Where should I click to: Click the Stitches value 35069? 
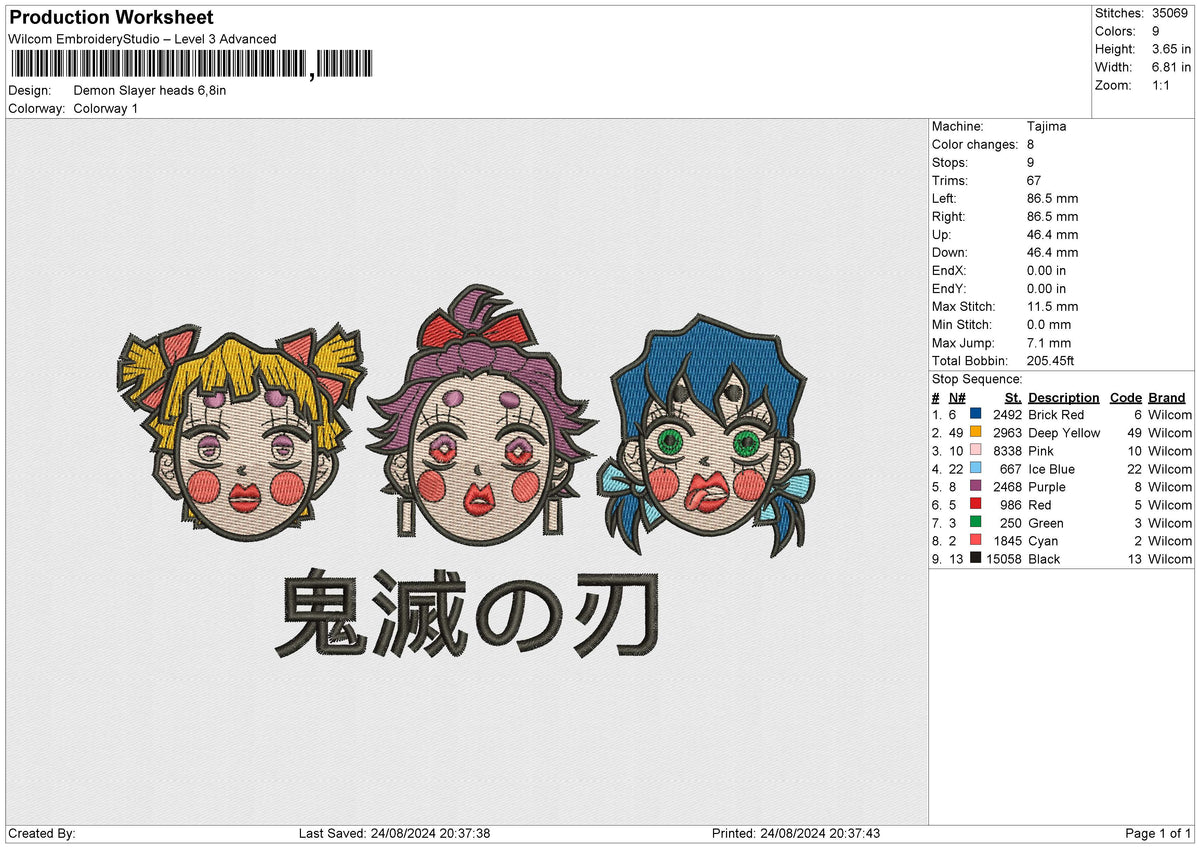(1171, 13)
